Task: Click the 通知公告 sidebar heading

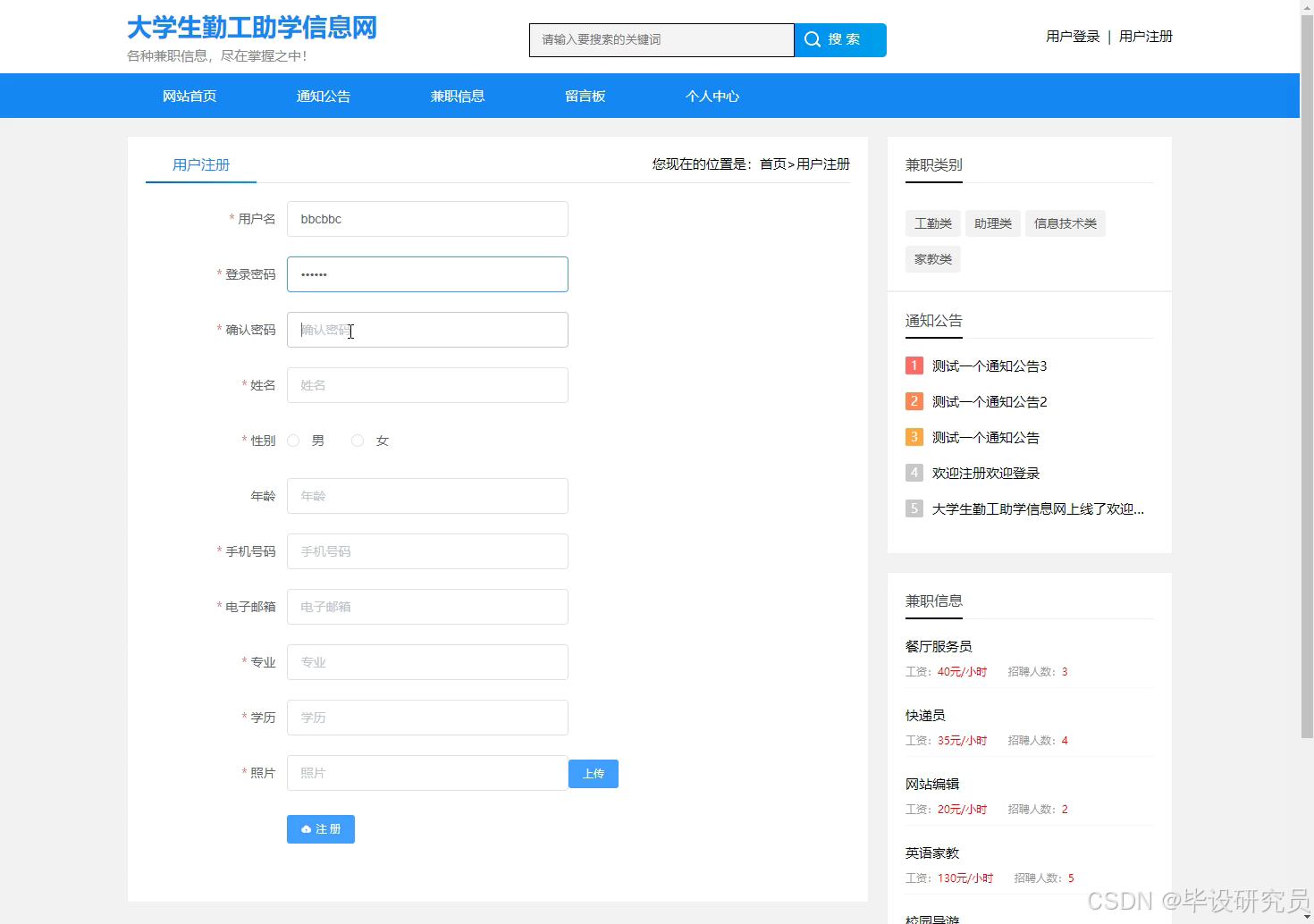Action: pos(934,320)
